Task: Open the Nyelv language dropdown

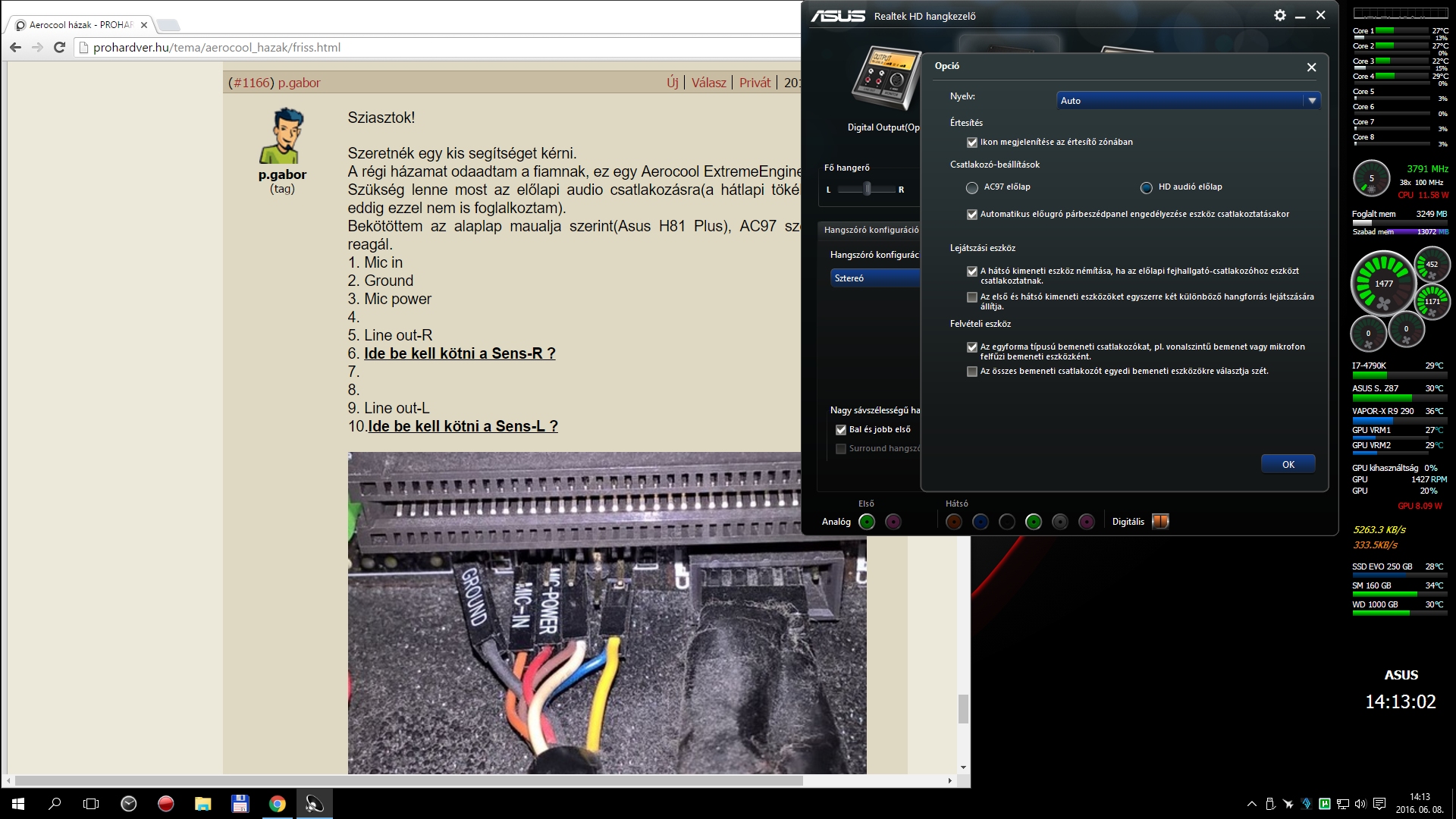Action: pos(1188,101)
